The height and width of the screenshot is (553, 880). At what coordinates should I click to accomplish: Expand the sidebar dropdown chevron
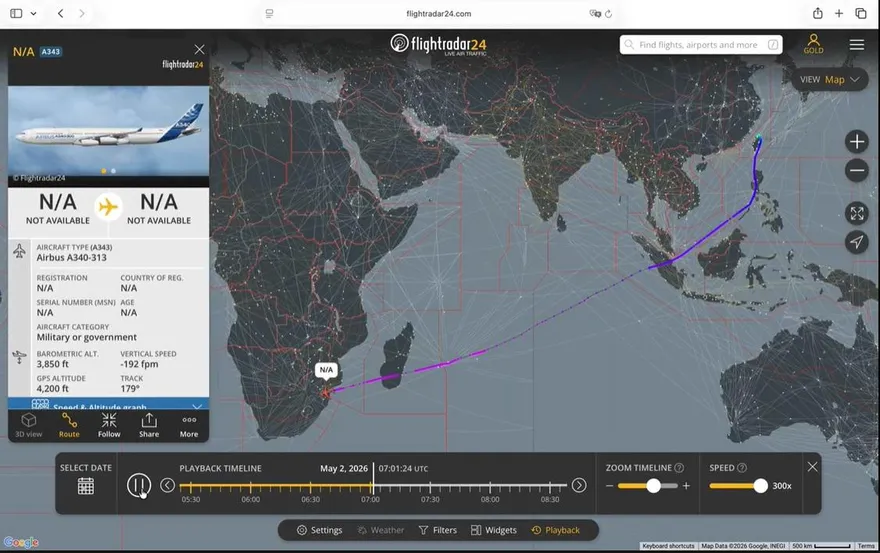coord(34,13)
